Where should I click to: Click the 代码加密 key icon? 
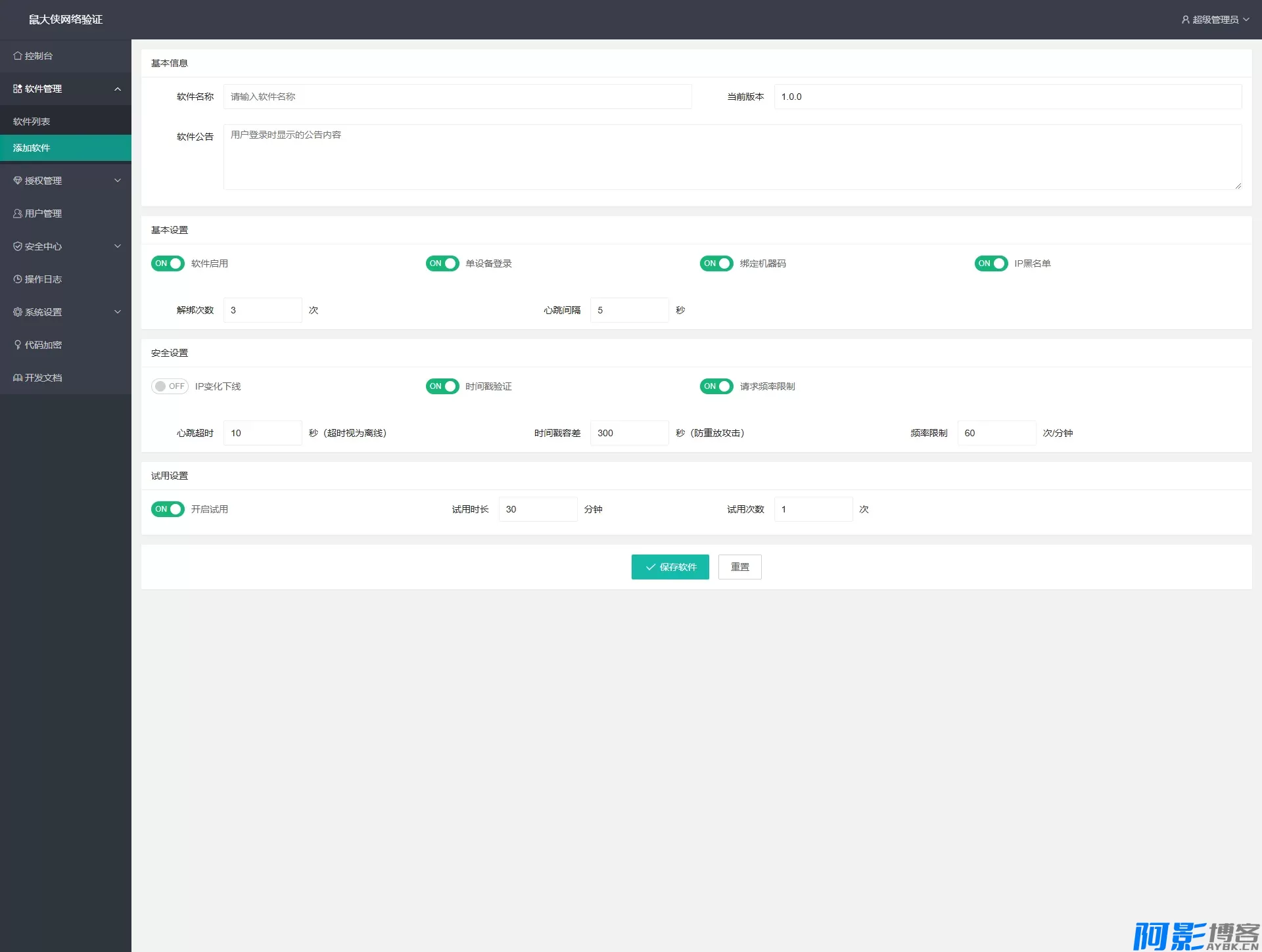[18, 345]
